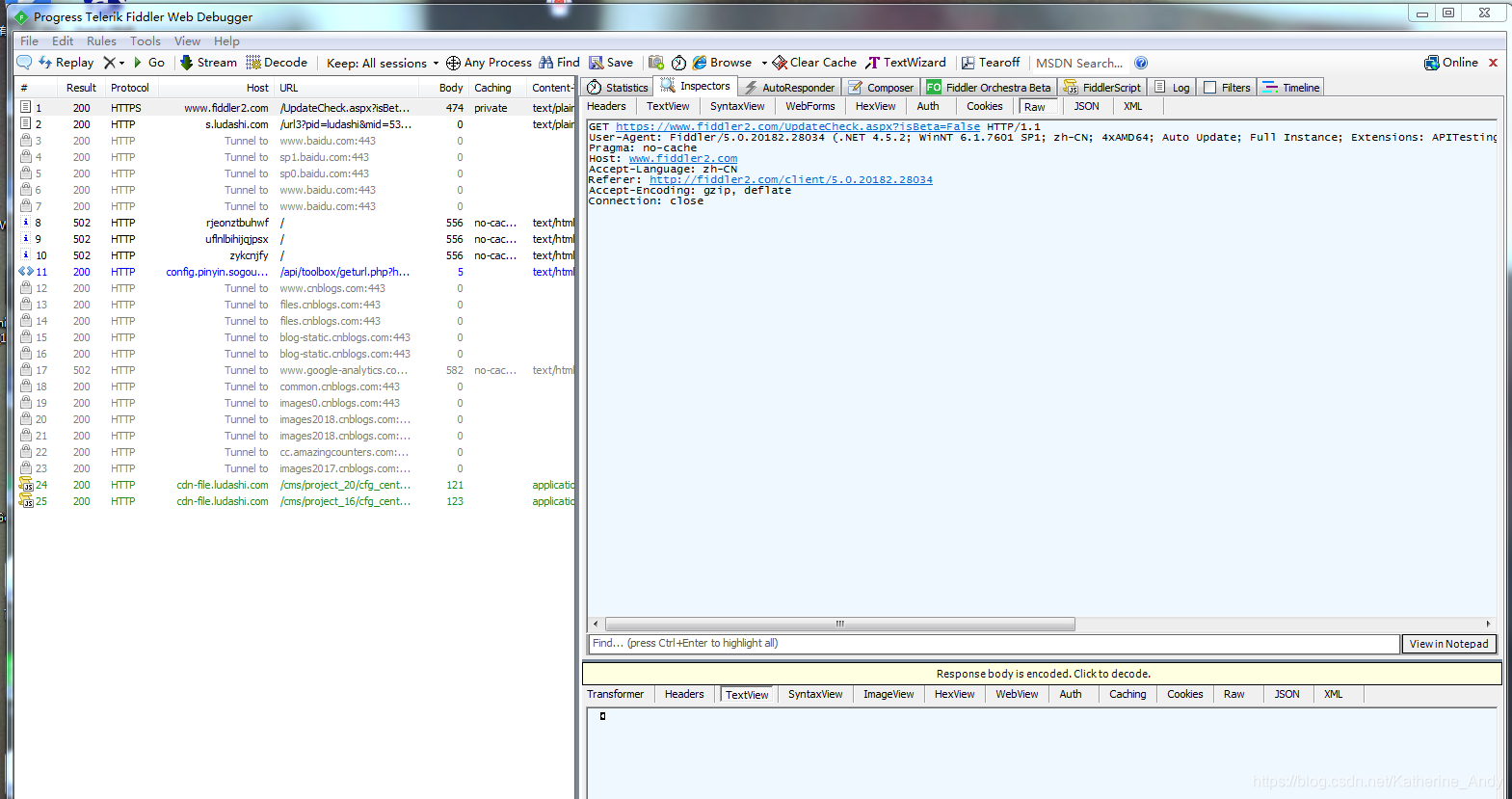Open the www.fiddler2.com Host link
The width and height of the screenshot is (1512, 799).
pos(683,158)
